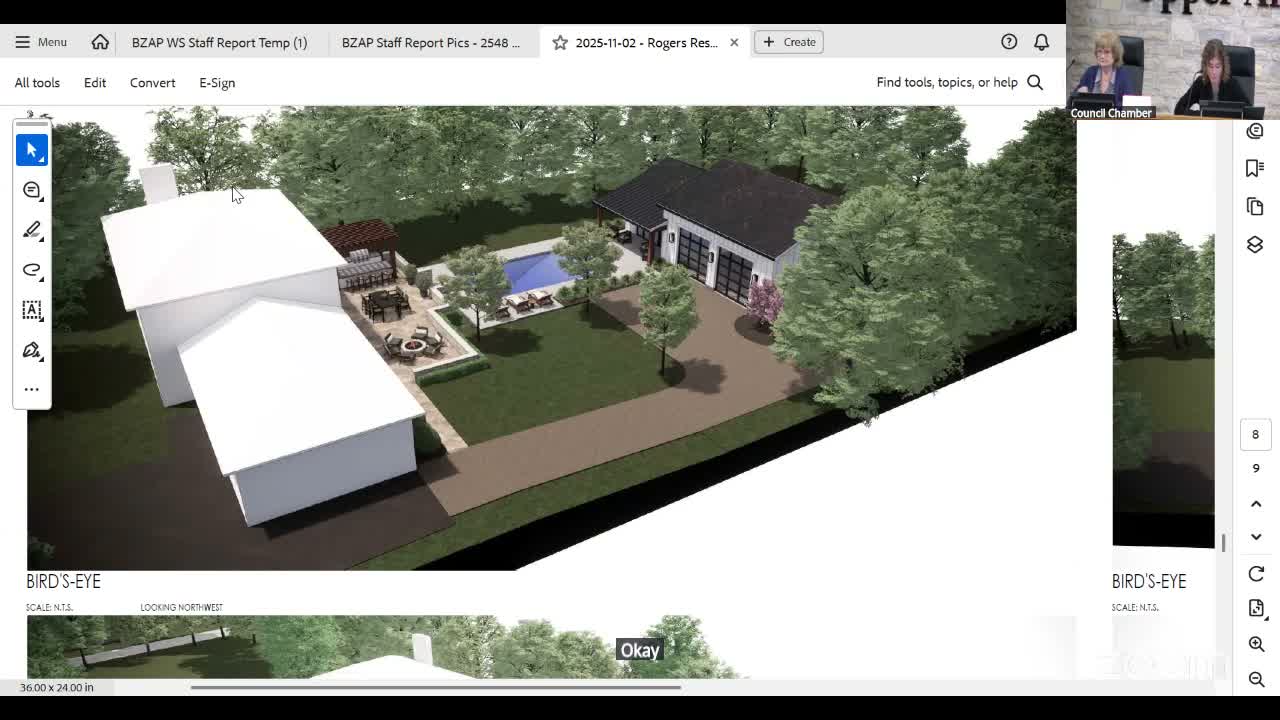Switch to BZAP WS Staff Report Temp tab

(x=219, y=42)
